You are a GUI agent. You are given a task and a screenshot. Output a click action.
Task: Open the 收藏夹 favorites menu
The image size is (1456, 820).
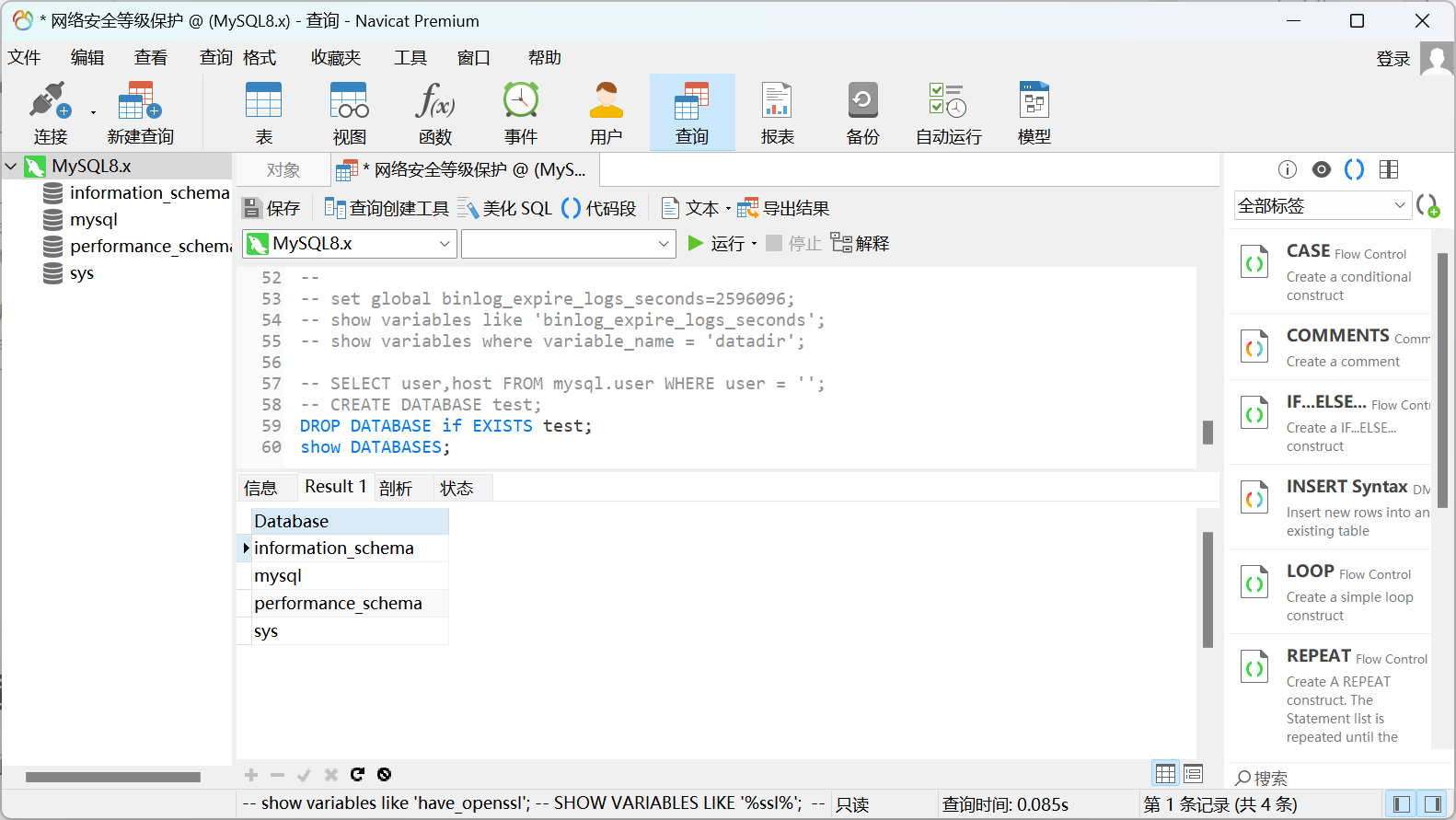coord(335,58)
